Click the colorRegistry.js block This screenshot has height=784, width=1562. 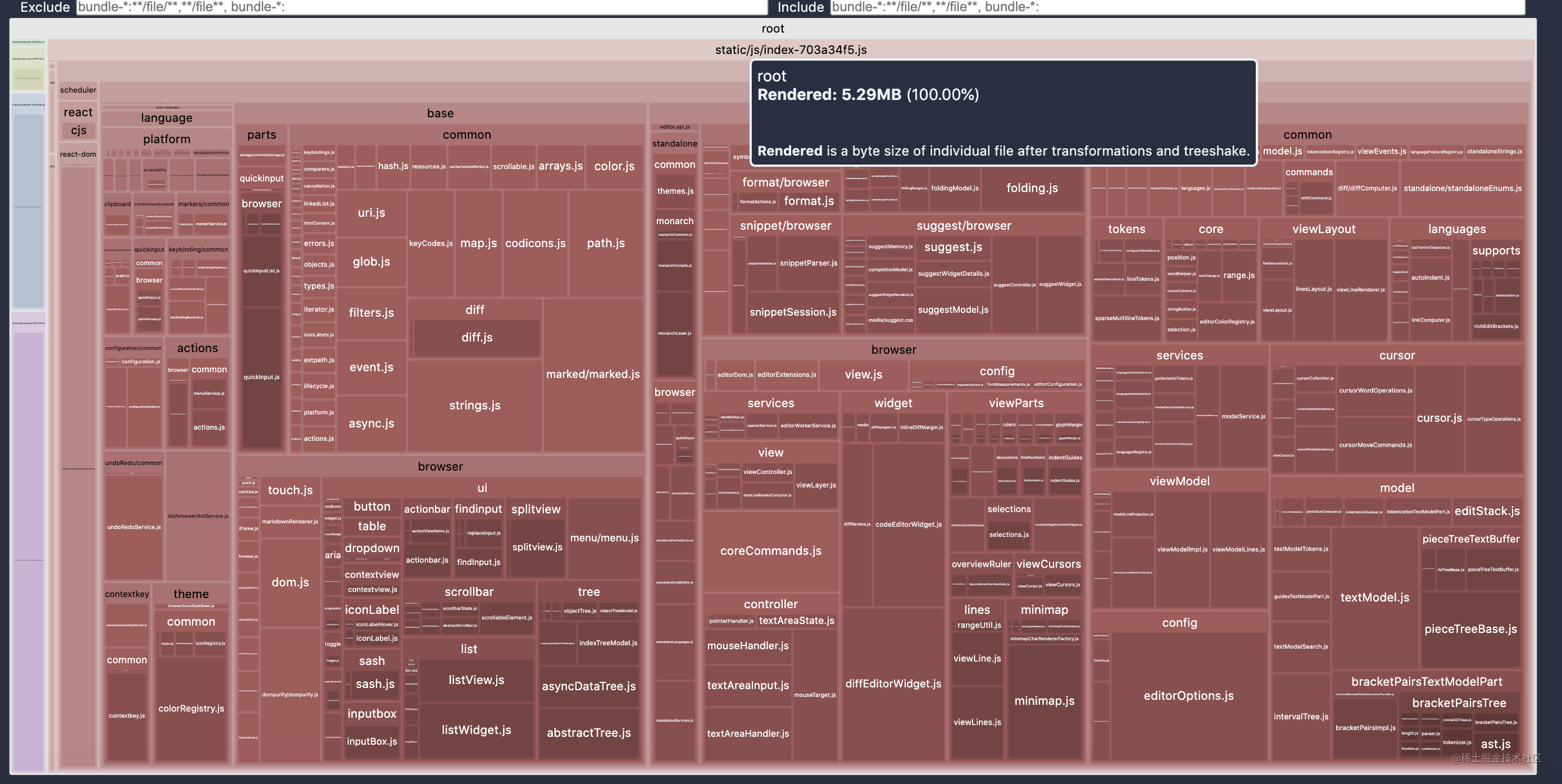(191, 708)
